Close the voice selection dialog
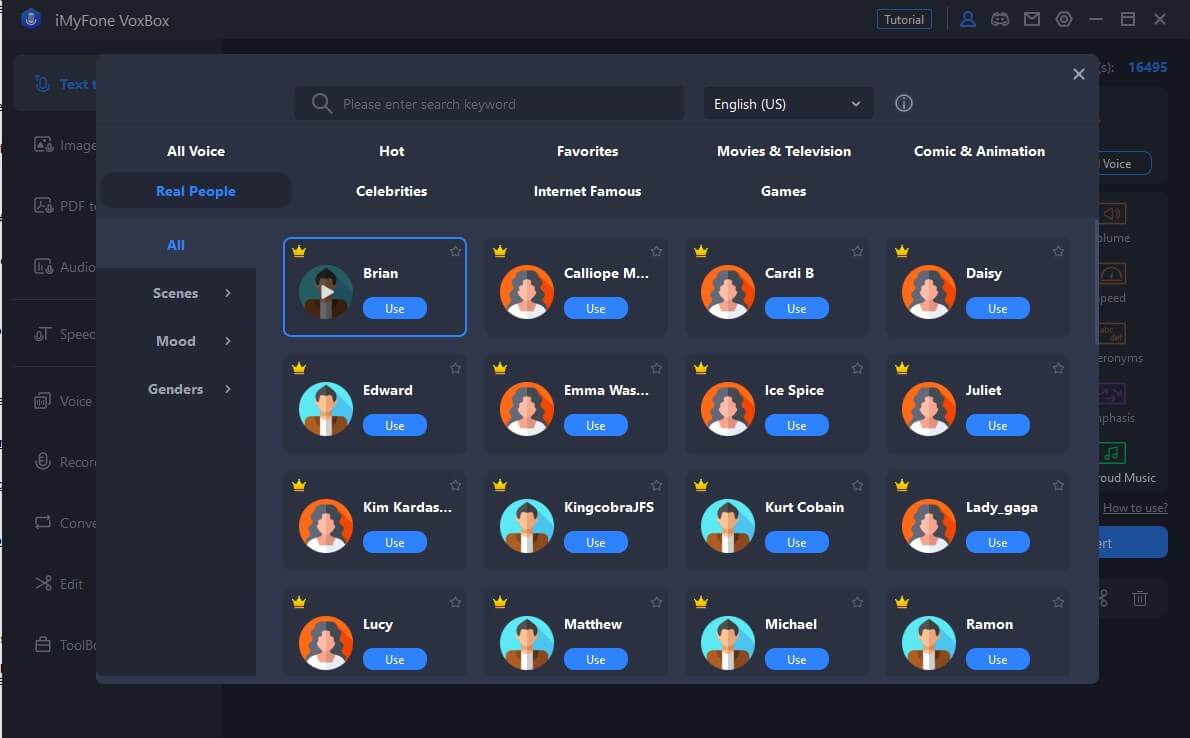Image resolution: width=1190 pixels, height=738 pixels. 1078,74
